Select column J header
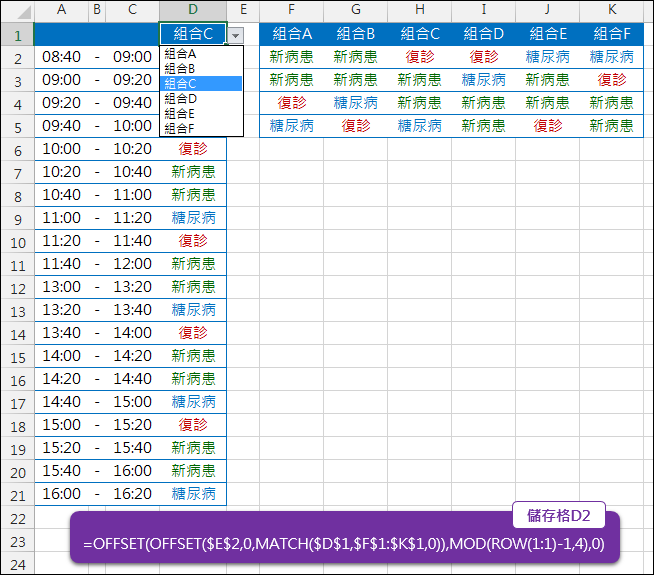The width and height of the screenshot is (654, 575). coord(548,10)
